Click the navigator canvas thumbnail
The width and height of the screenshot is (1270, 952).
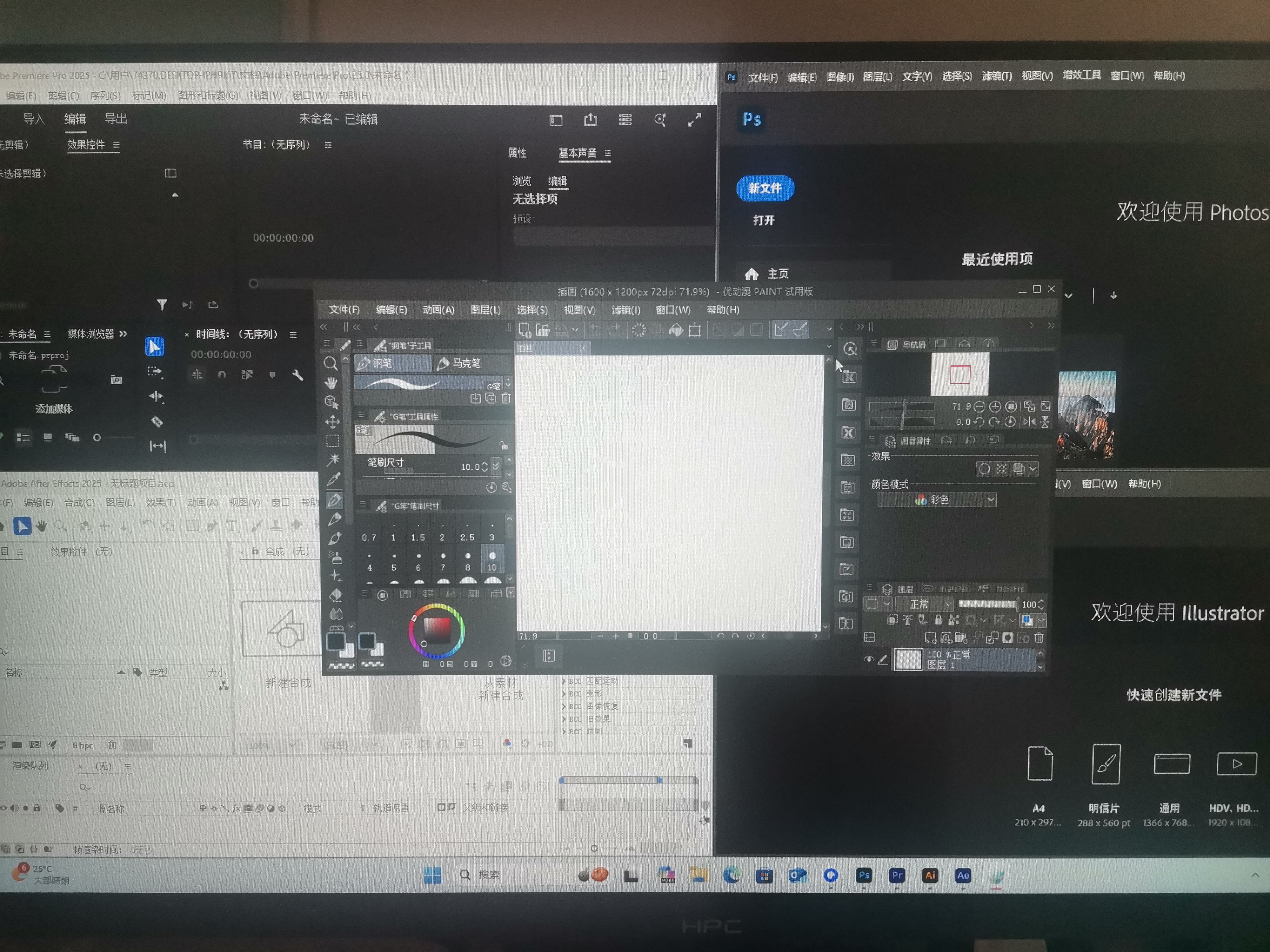click(x=959, y=374)
